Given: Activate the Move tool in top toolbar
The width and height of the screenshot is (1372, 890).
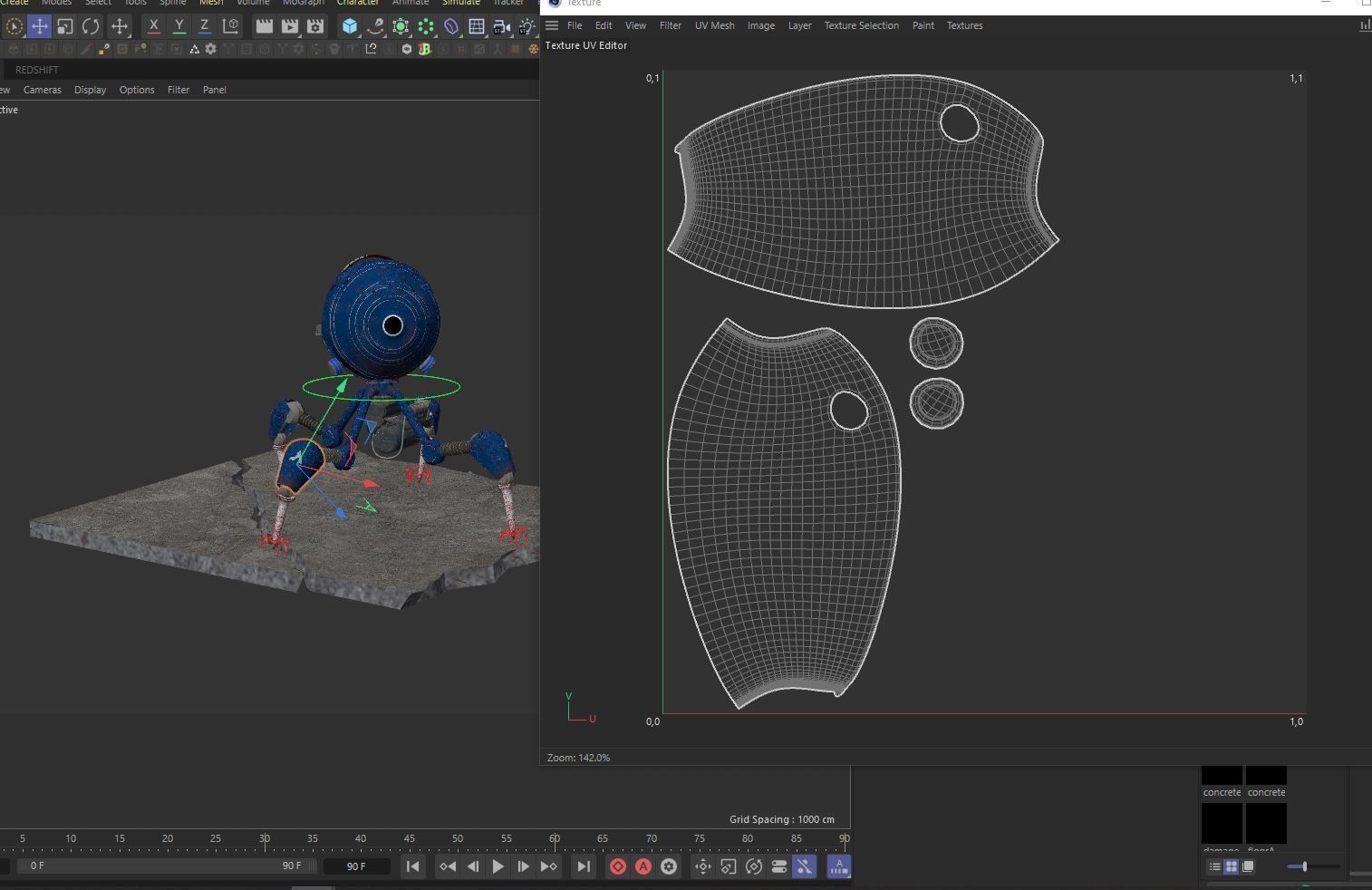Looking at the screenshot, I should point(39,26).
